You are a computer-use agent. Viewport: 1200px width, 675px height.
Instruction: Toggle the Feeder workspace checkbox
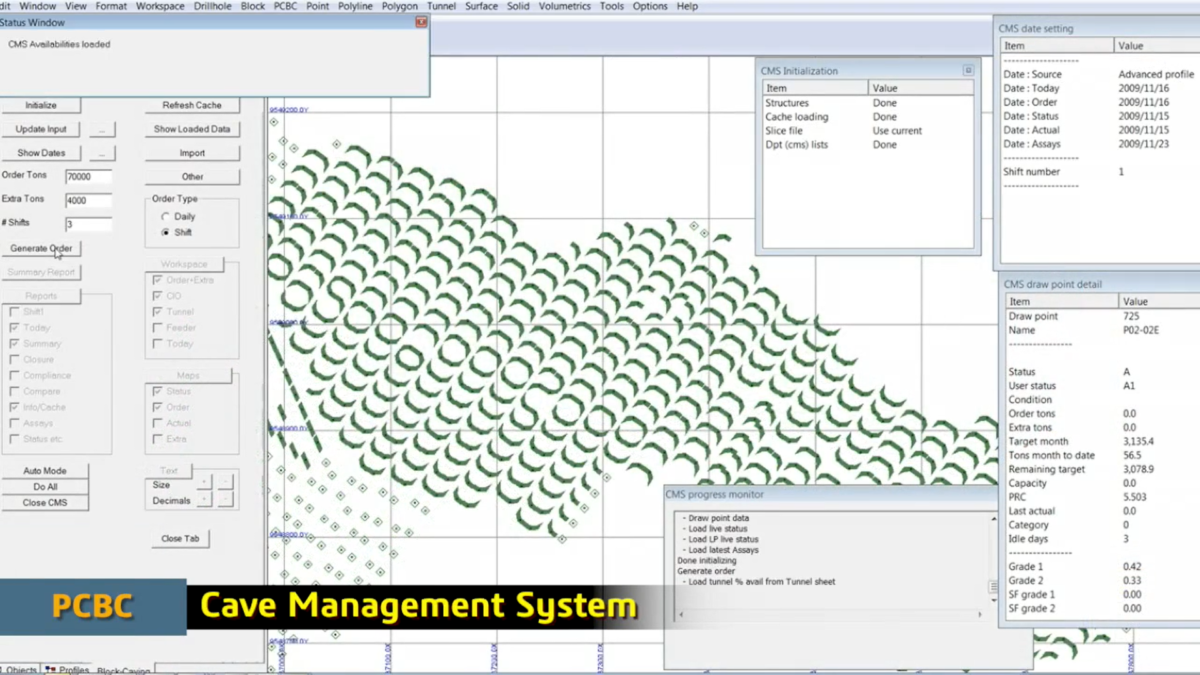coord(157,328)
